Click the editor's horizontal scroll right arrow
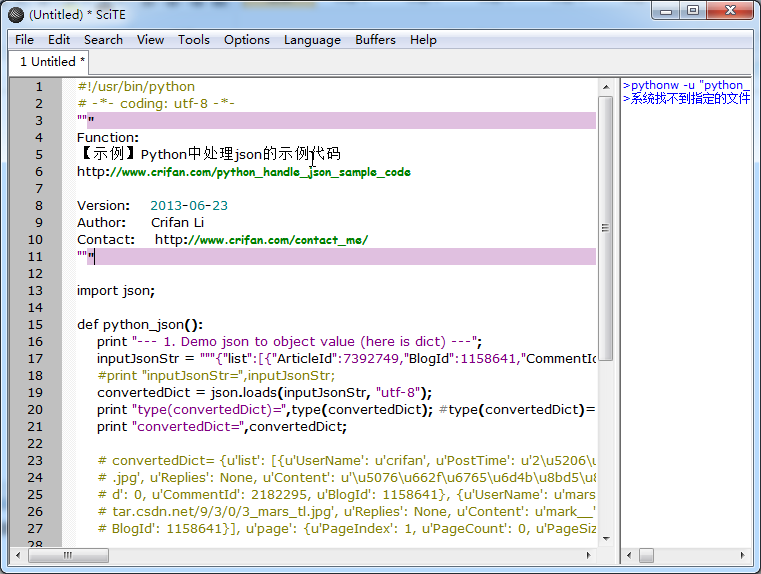This screenshot has height=574, width=761. [590, 554]
